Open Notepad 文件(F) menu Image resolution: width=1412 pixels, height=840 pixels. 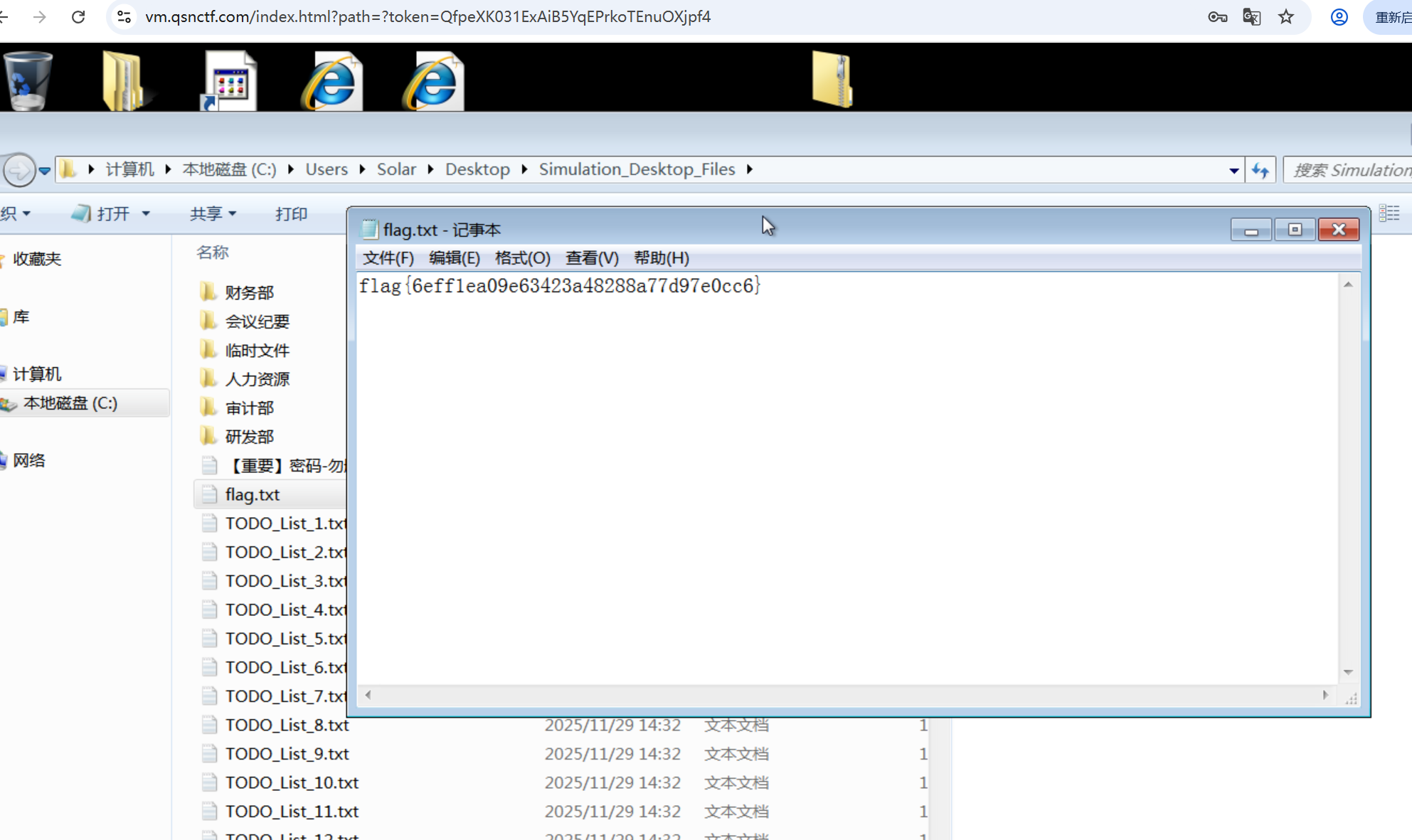tap(388, 258)
